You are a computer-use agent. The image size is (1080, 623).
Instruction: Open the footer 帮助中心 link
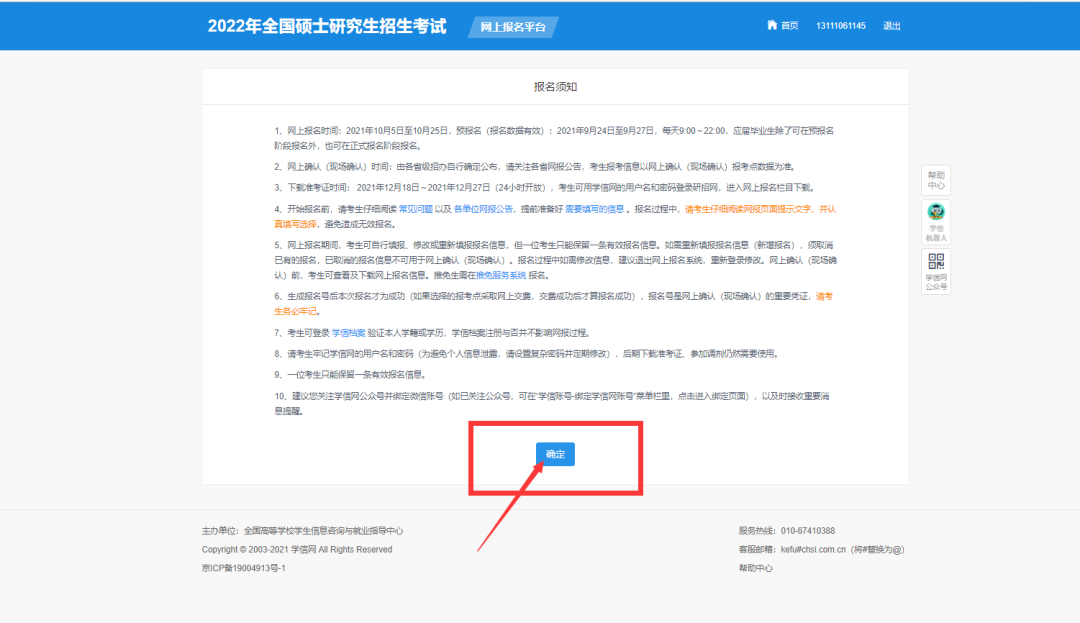756,568
